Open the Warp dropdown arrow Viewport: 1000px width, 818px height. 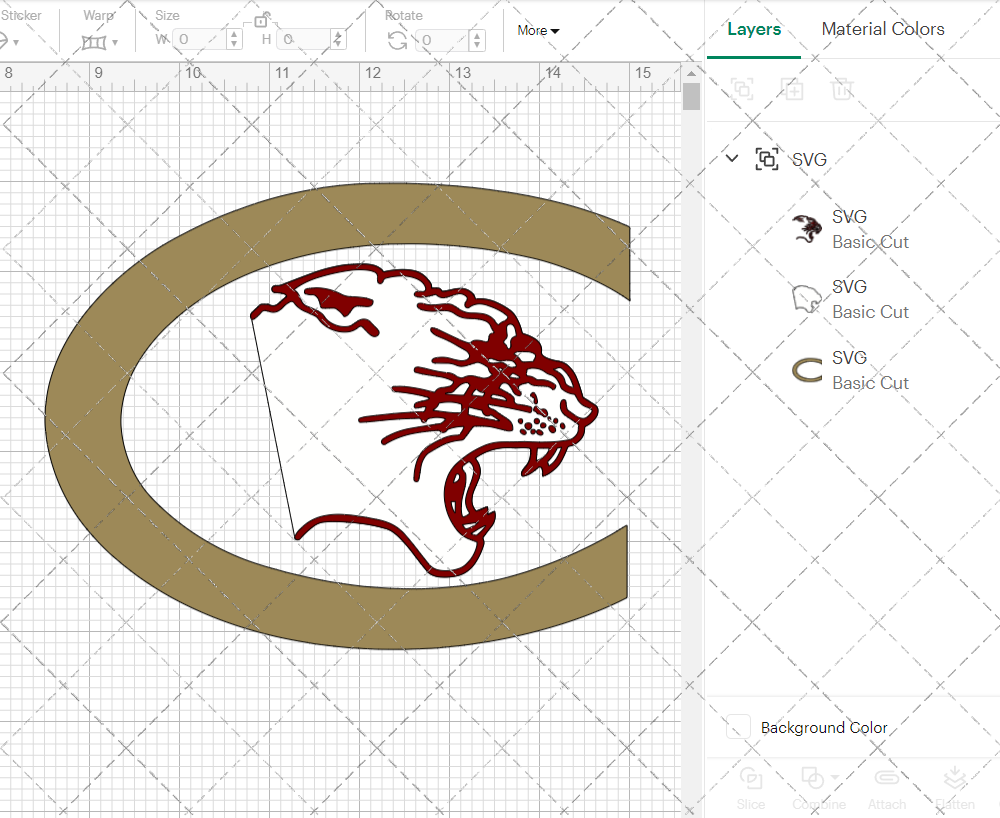click(115, 43)
